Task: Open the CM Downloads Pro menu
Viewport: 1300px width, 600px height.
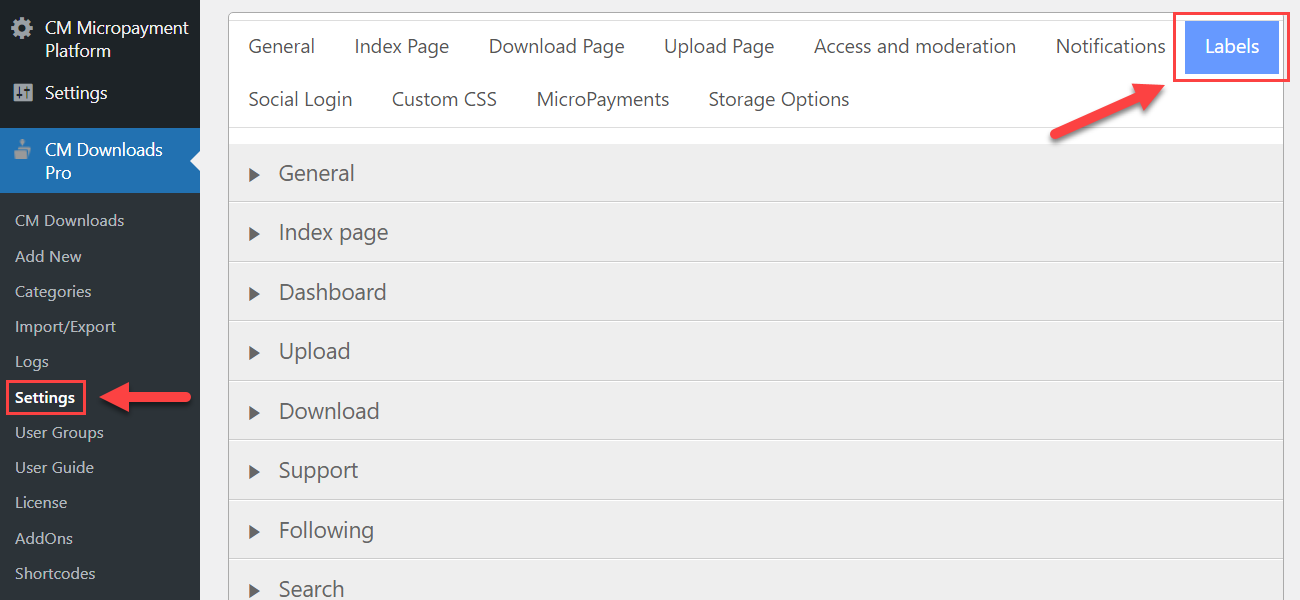Action: (100, 161)
